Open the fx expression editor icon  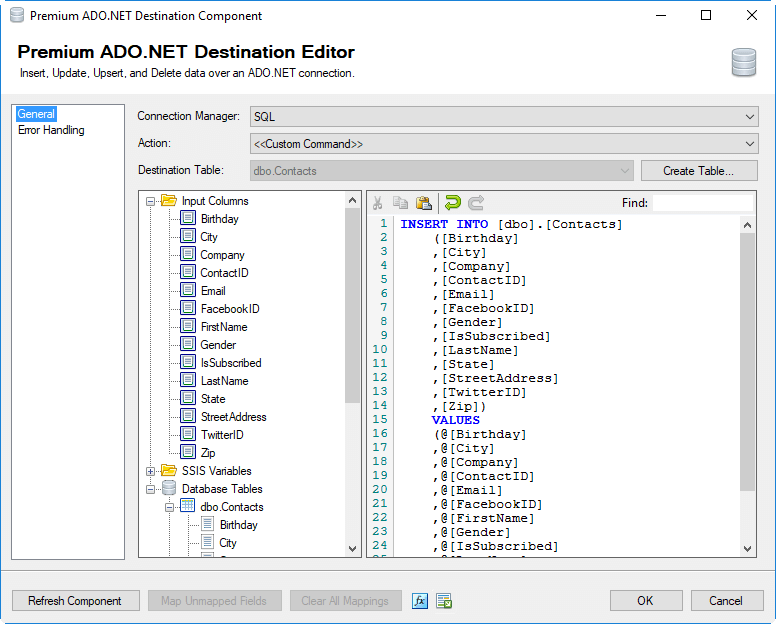point(420,601)
